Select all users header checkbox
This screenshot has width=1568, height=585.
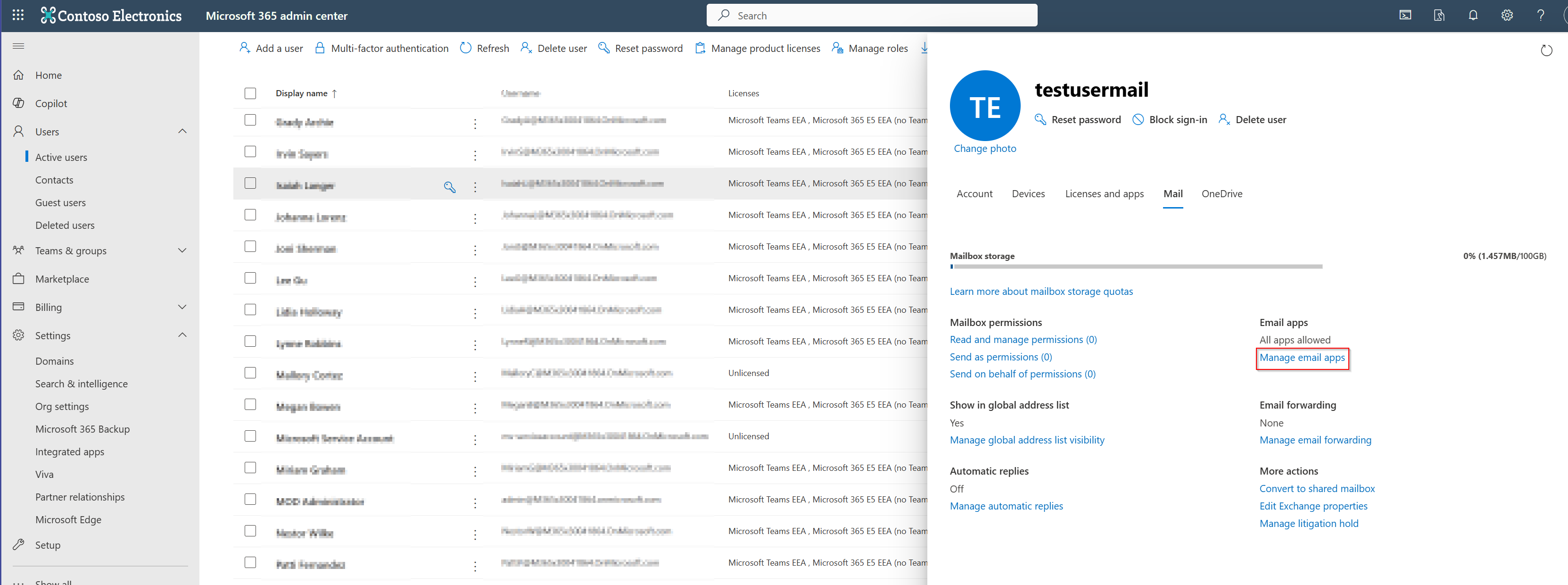tap(250, 93)
